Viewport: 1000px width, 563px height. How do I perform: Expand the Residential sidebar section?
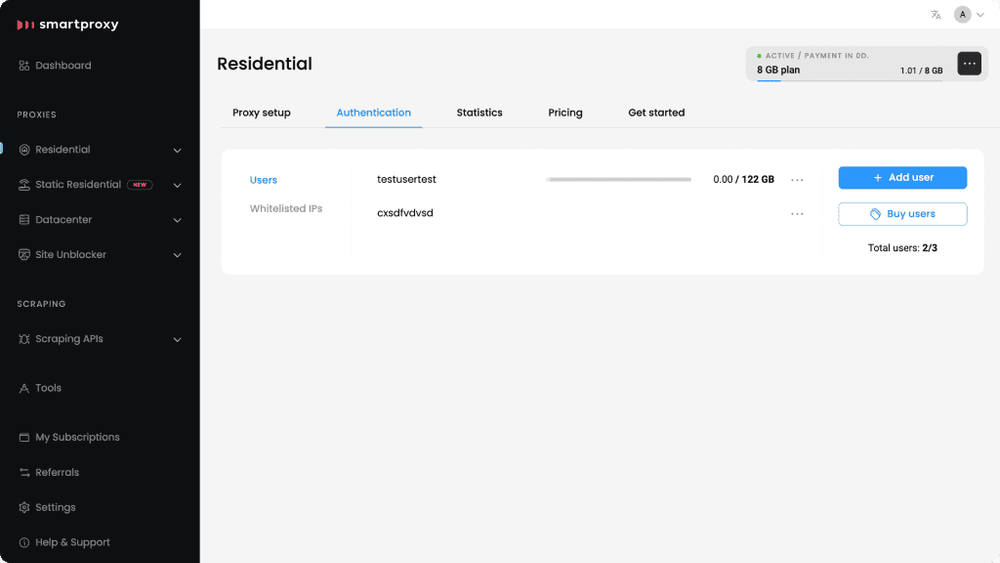click(x=177, y=150)
